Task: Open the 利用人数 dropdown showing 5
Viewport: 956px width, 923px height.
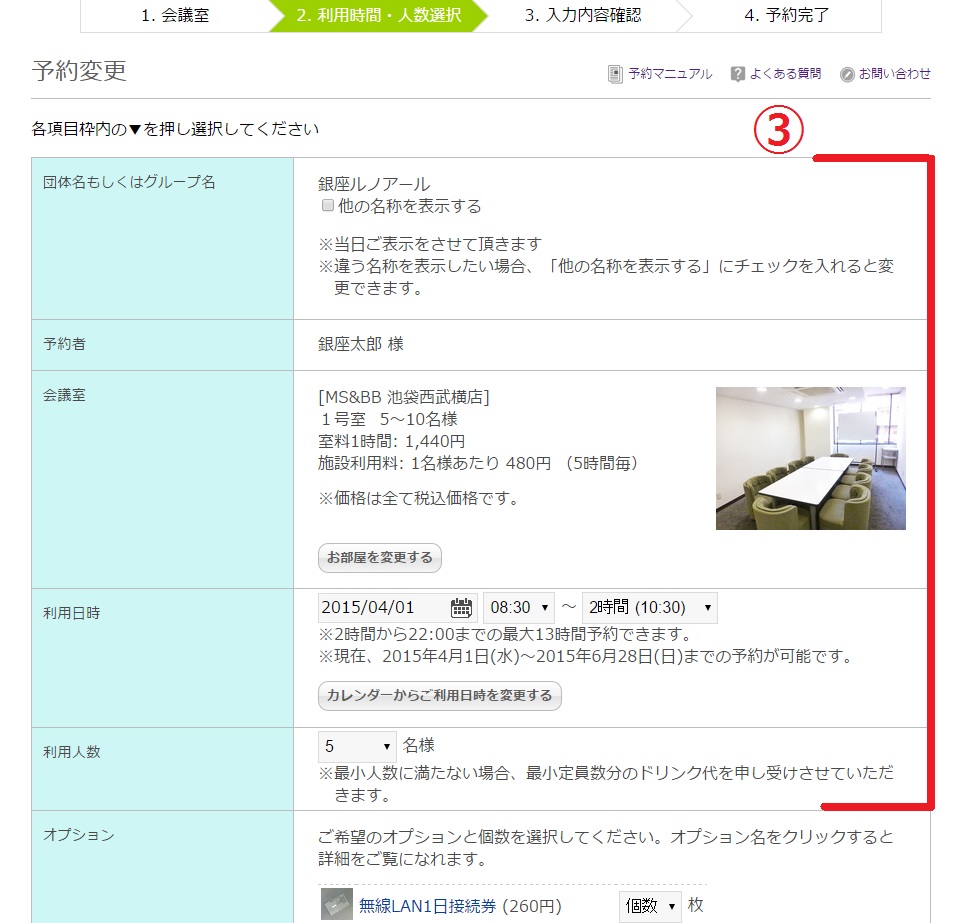Action: [357, 746]
